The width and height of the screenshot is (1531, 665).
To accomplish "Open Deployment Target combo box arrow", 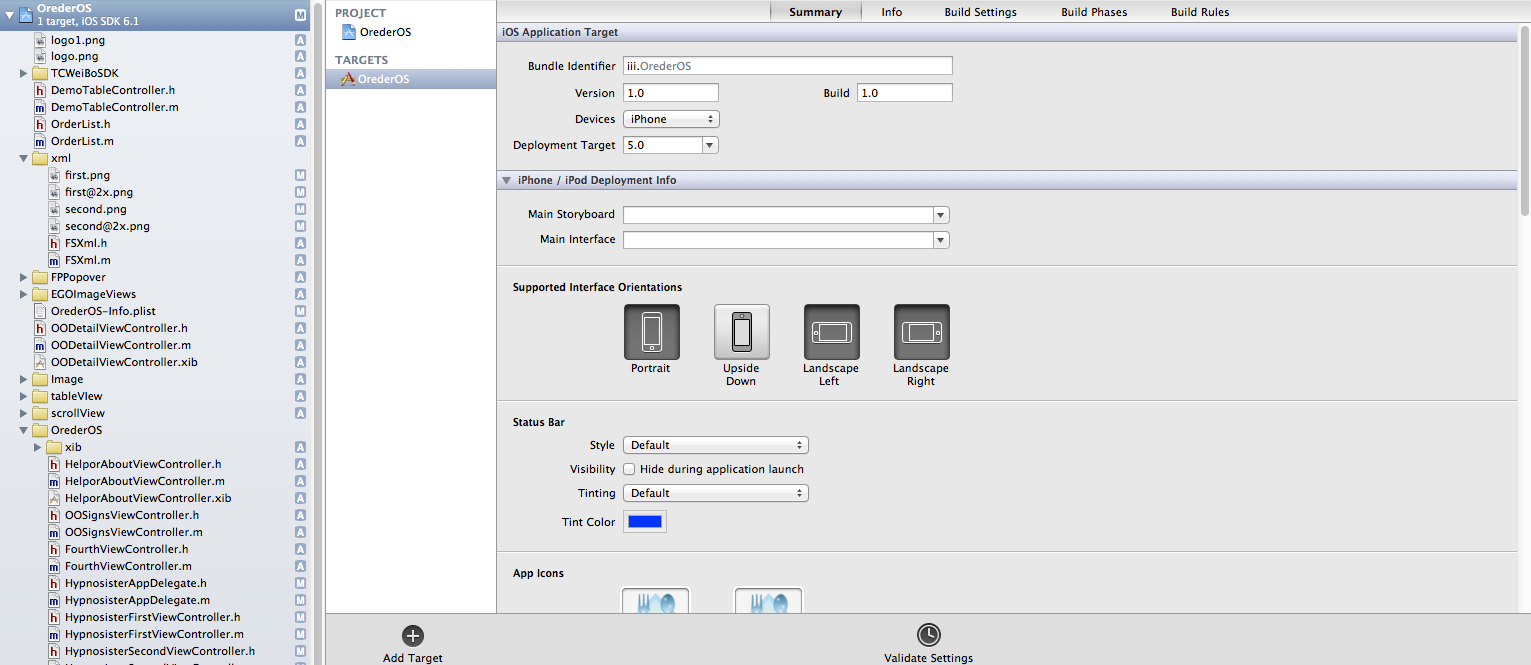I will (x=710, y=145).
